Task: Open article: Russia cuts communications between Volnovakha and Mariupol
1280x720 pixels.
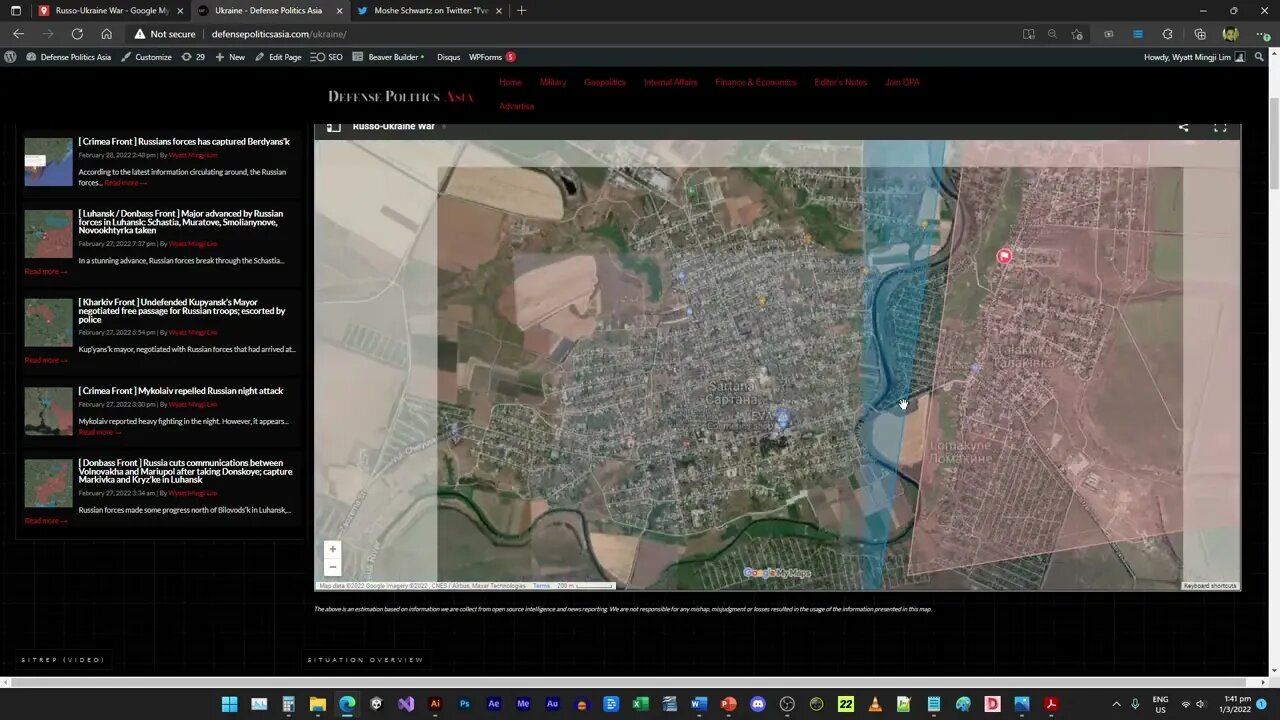Action: pos(185,471)
